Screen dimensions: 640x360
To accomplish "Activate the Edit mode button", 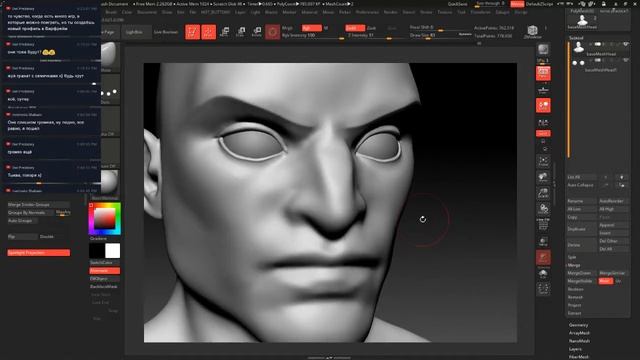I will point(192,32).
